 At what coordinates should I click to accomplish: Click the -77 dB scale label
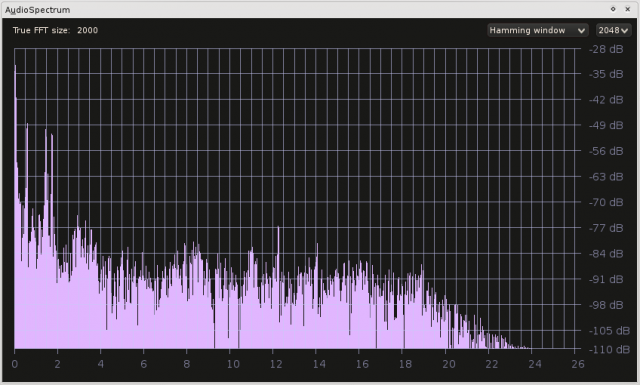point(606,228)
